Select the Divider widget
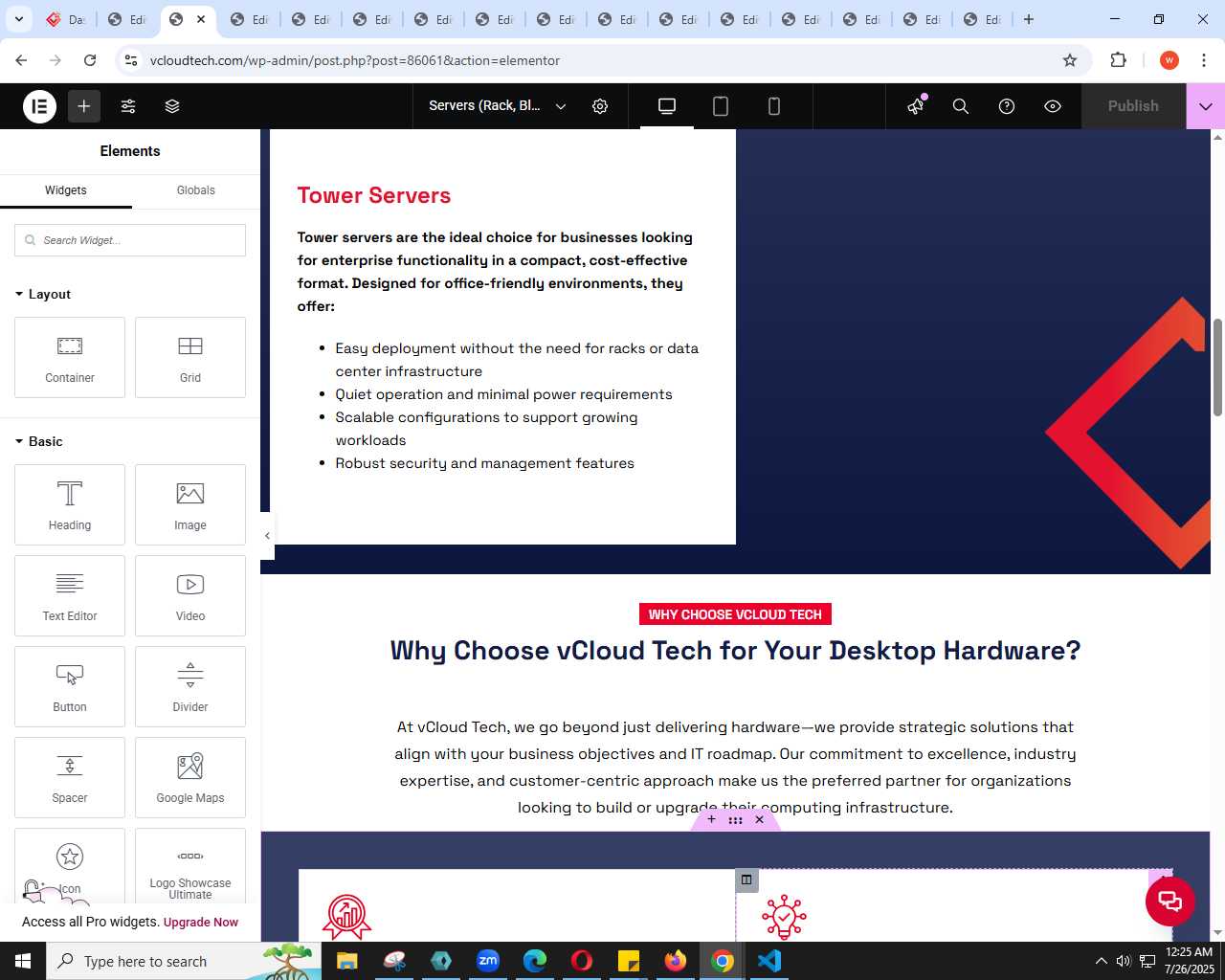 pos(190,686)
